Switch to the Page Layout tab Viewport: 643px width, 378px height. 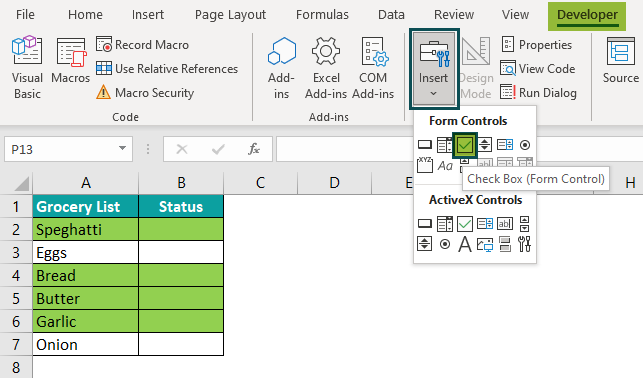click(x=230, y=15)
